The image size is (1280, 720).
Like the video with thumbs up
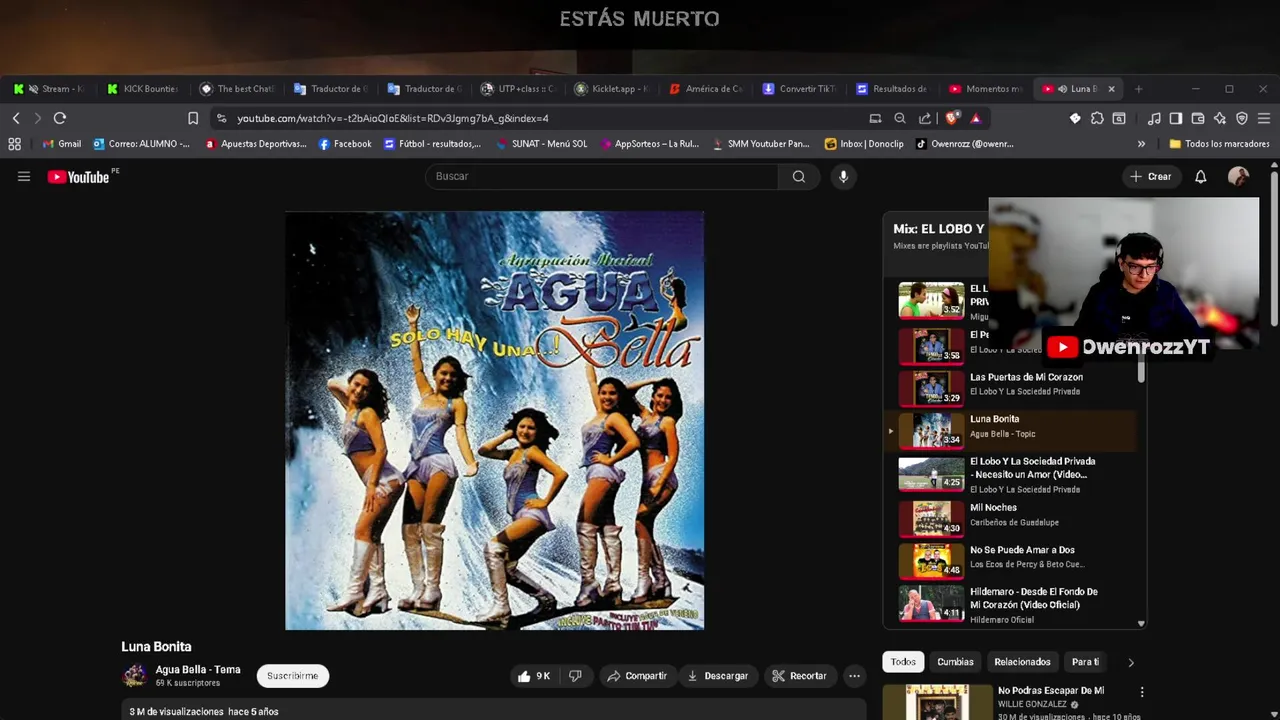tap(534, 676)
